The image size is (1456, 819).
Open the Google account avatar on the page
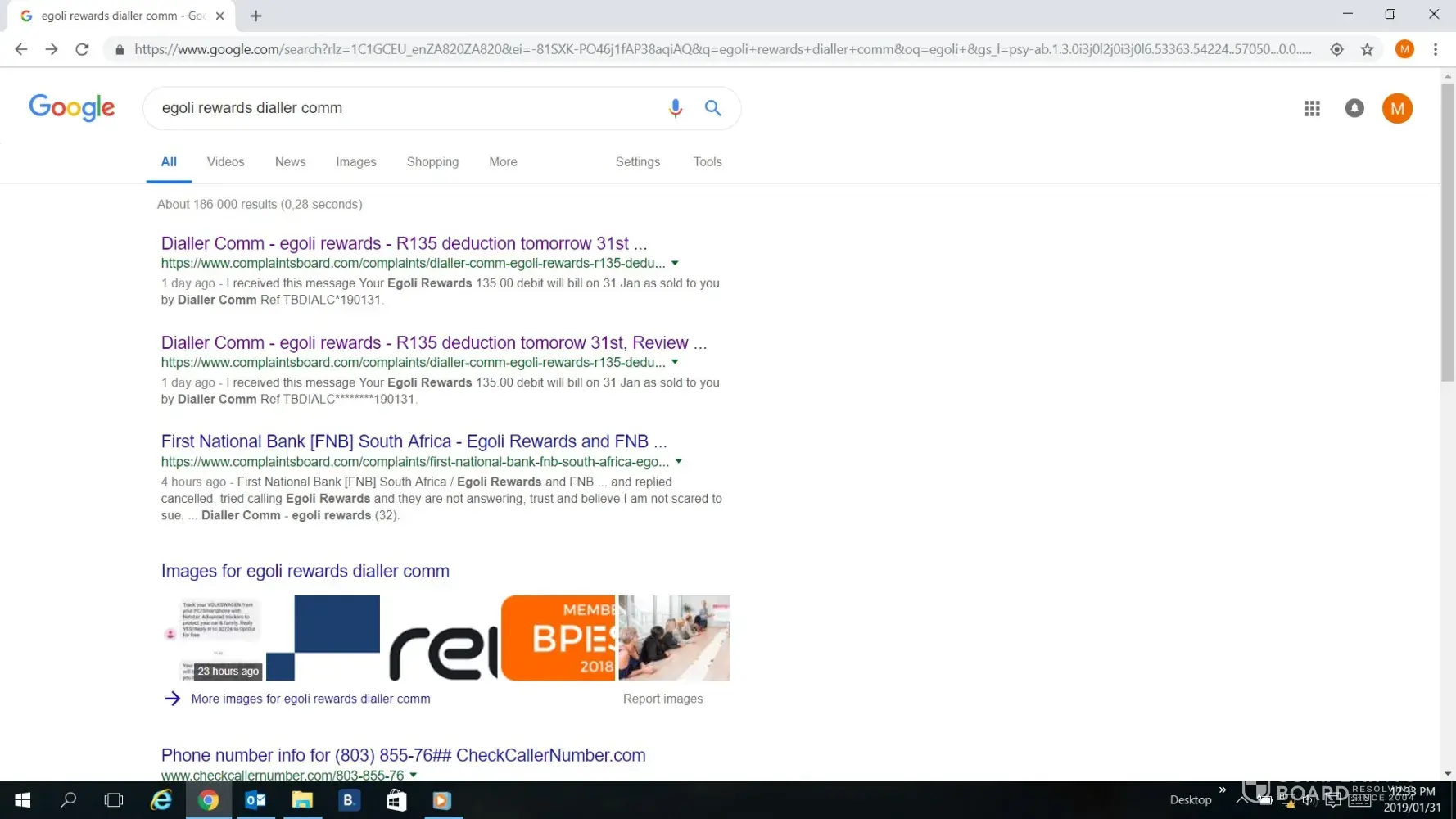(x=1397, y=108)
